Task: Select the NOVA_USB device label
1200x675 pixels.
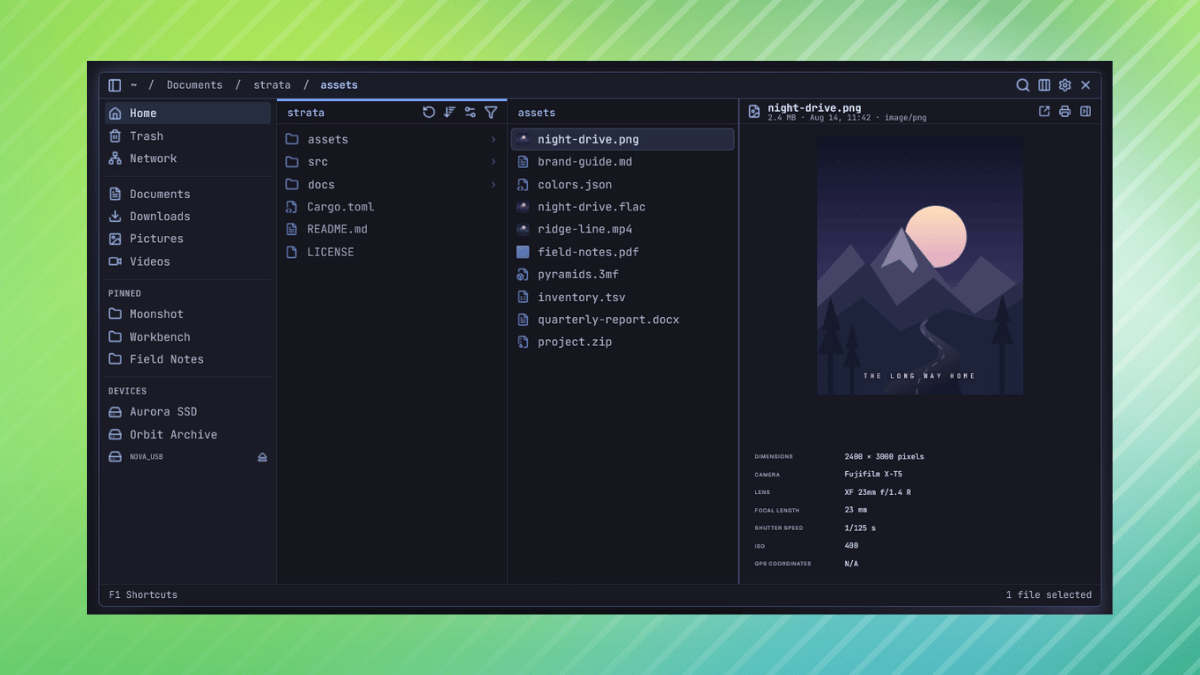Action: [x=146, y=457]
